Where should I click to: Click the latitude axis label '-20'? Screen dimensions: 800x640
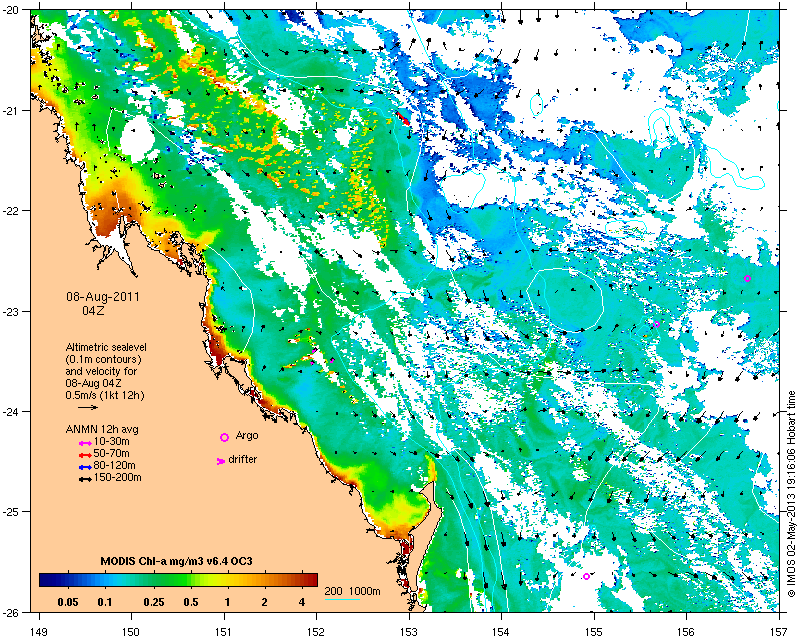coord(9,10)
